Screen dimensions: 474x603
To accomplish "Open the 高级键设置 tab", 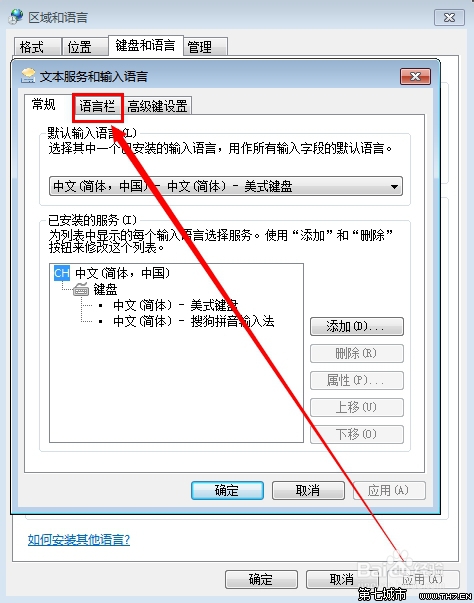I will pyautogui.click(x=157, y=107).
